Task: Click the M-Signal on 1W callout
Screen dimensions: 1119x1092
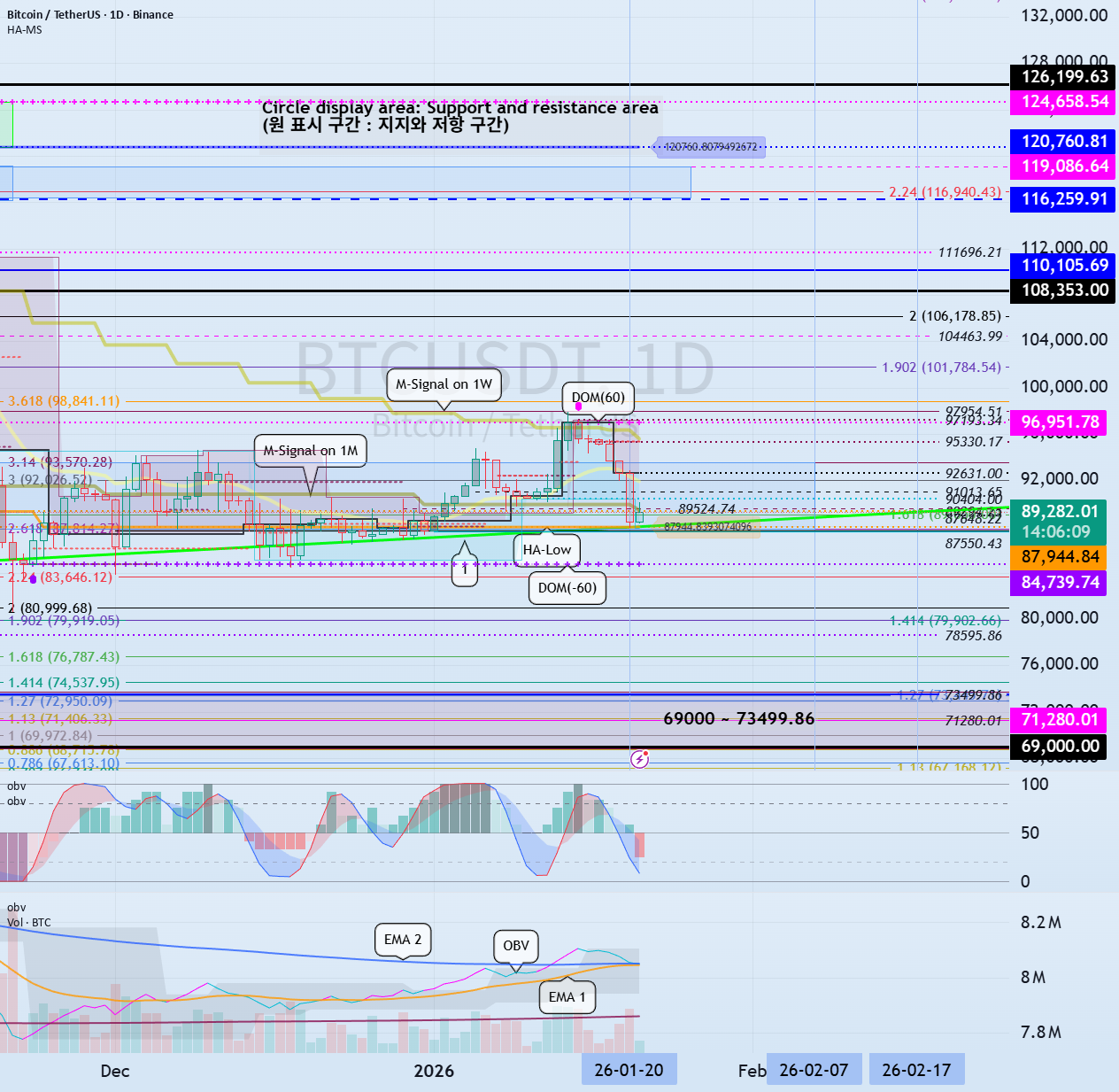Action: pos(444,384)
